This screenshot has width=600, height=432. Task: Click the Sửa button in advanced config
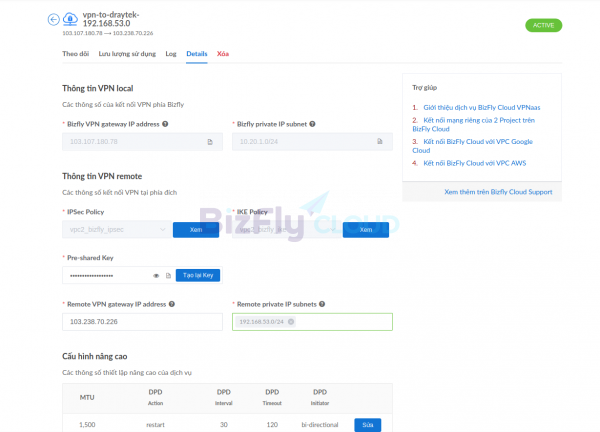point(368,425)
